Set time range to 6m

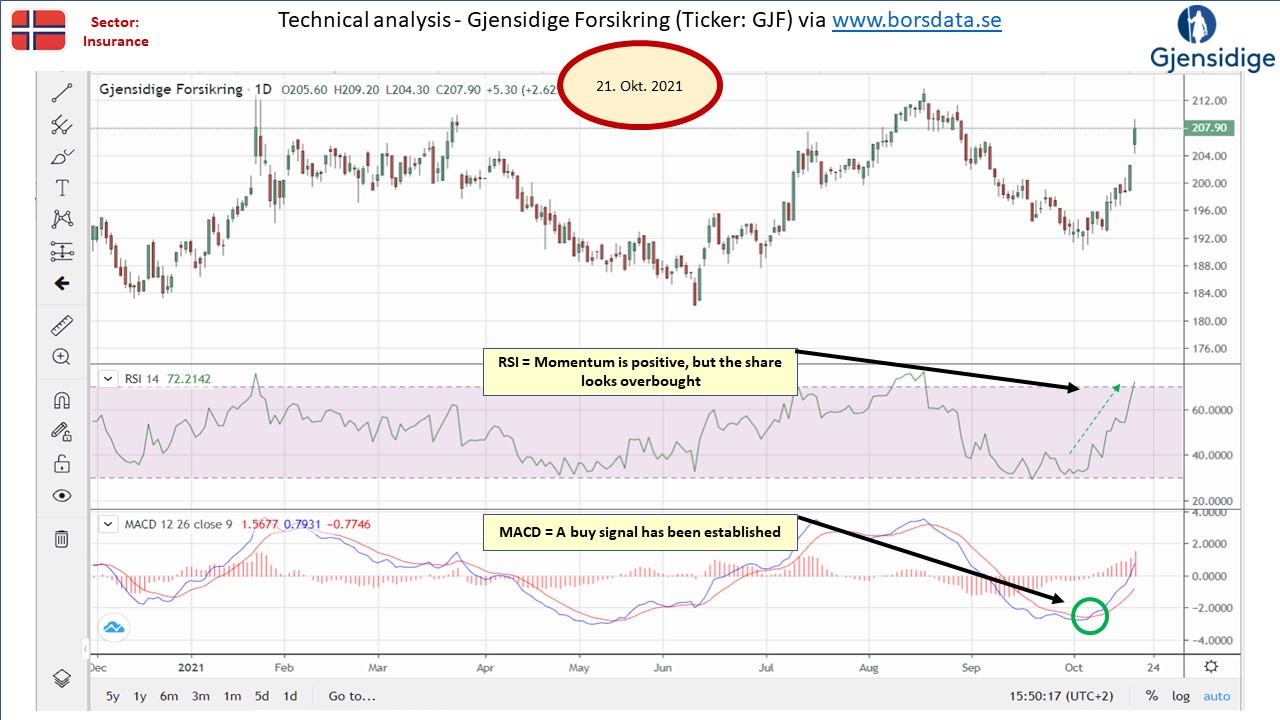click(x=169, y=696)
